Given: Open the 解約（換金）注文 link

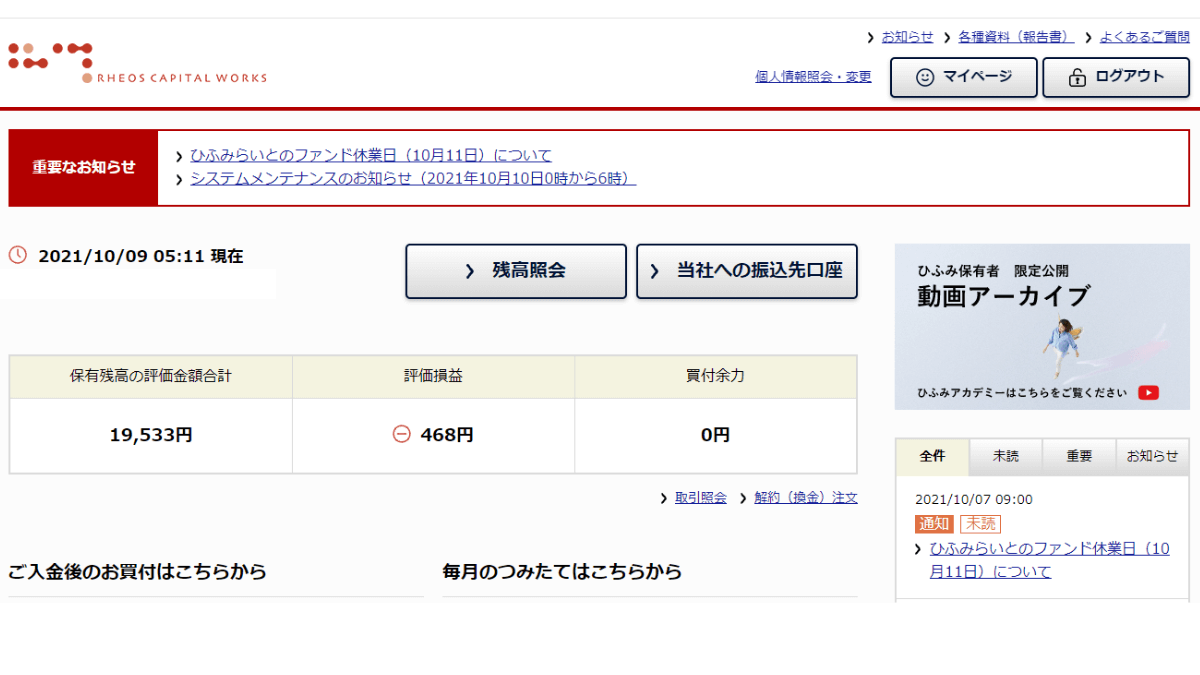Looking at the screenshot, I should [805, 498].
